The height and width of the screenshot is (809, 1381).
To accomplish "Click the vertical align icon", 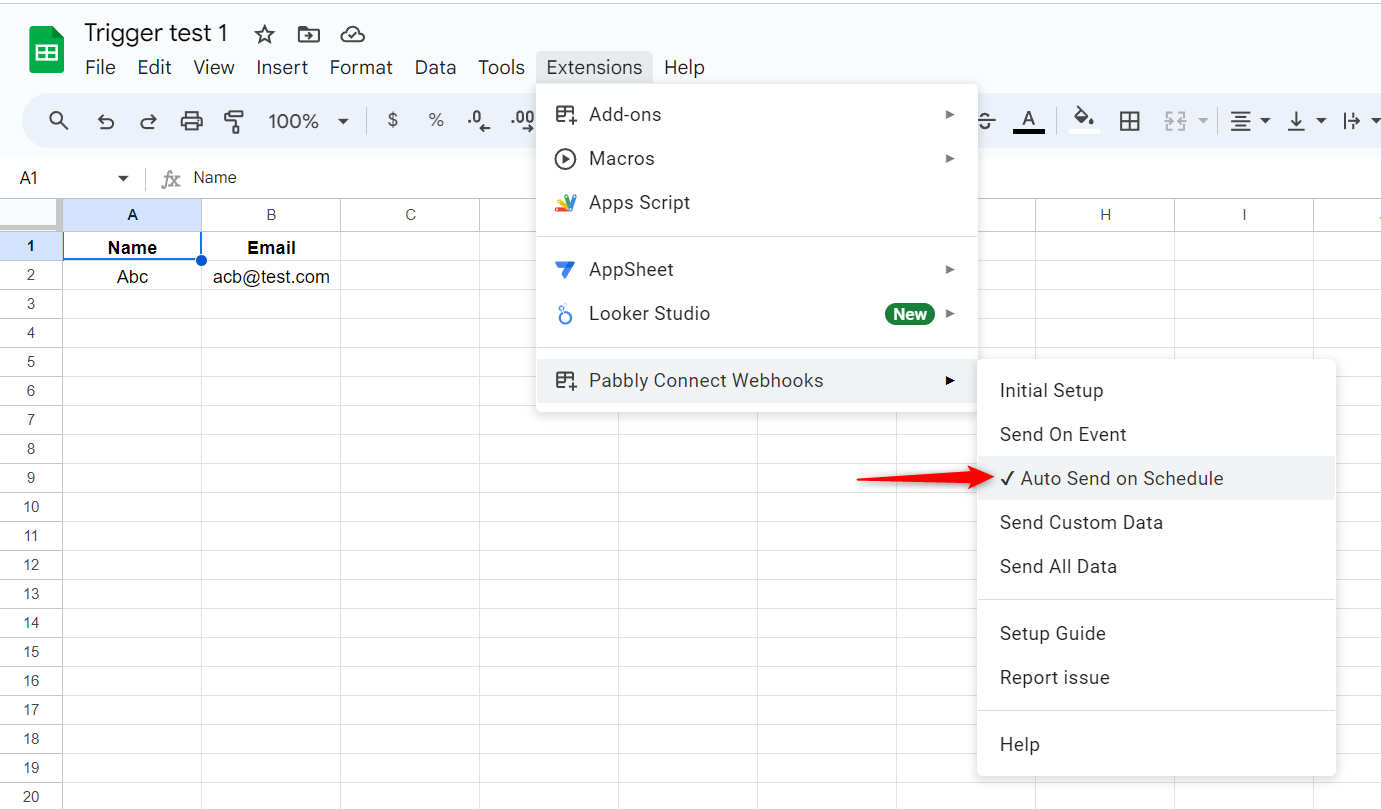I will pos(1296,121).
